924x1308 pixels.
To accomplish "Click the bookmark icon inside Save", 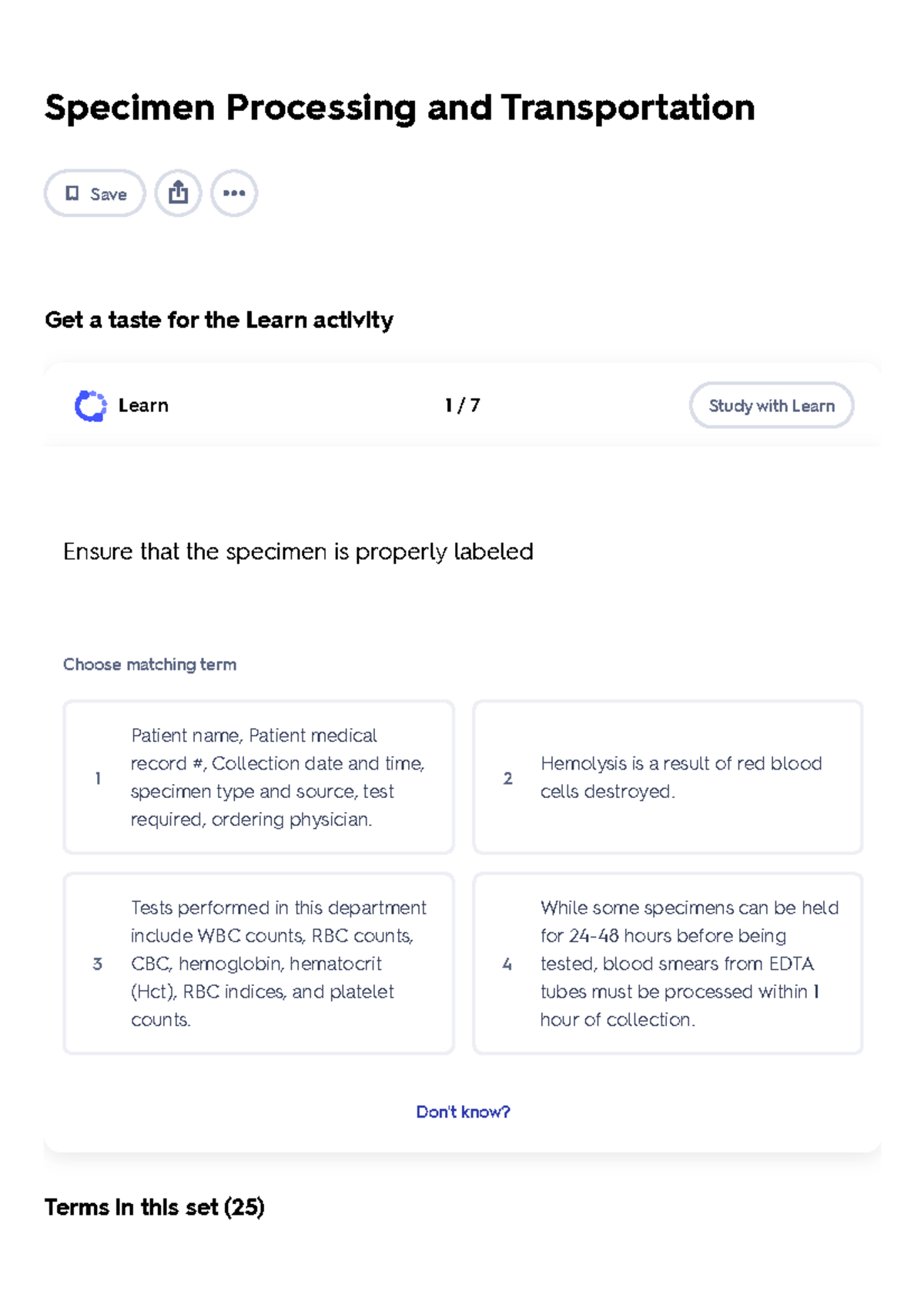I will coord(72,193).
